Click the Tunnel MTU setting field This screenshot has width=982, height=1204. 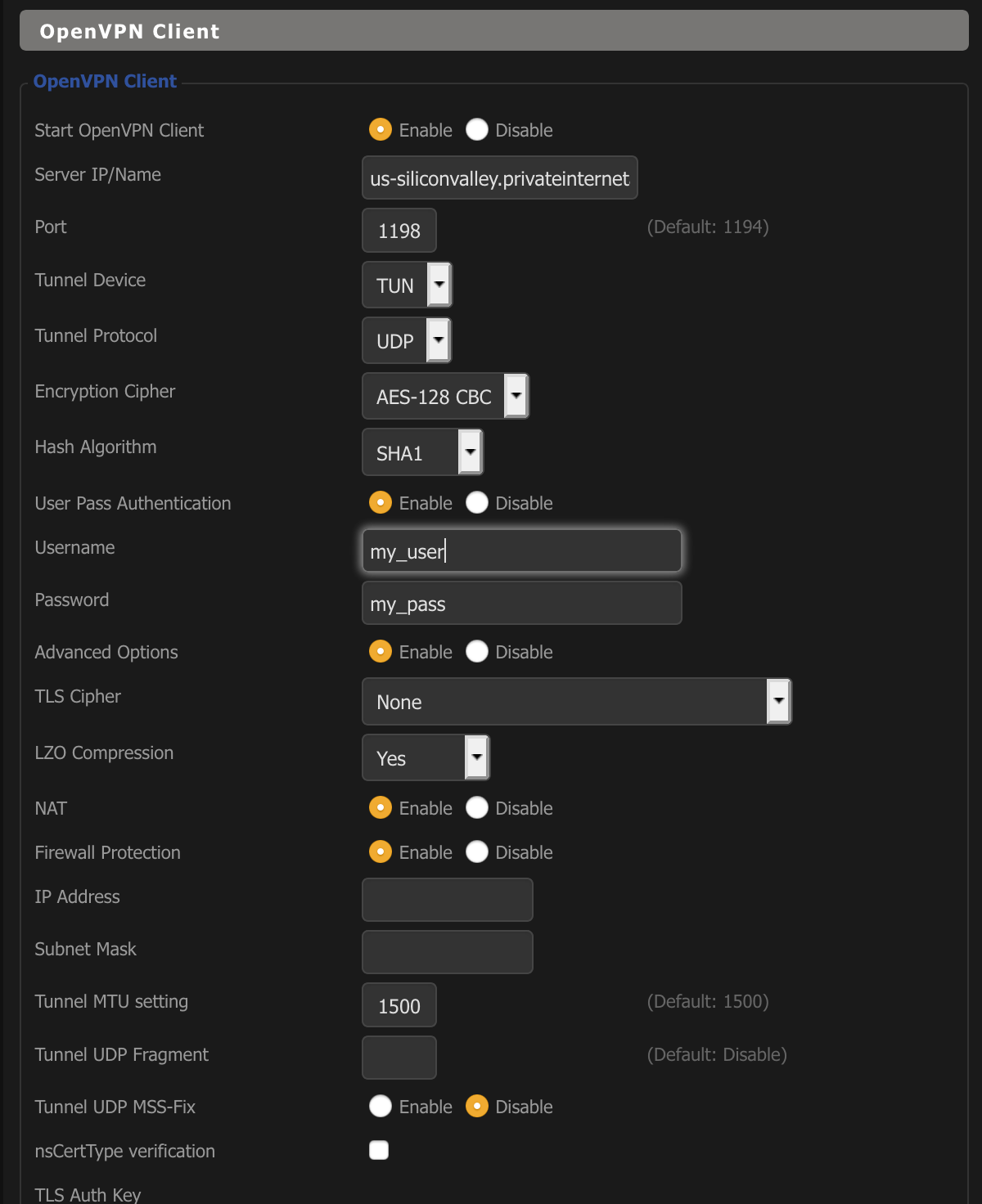(399, 1005)
